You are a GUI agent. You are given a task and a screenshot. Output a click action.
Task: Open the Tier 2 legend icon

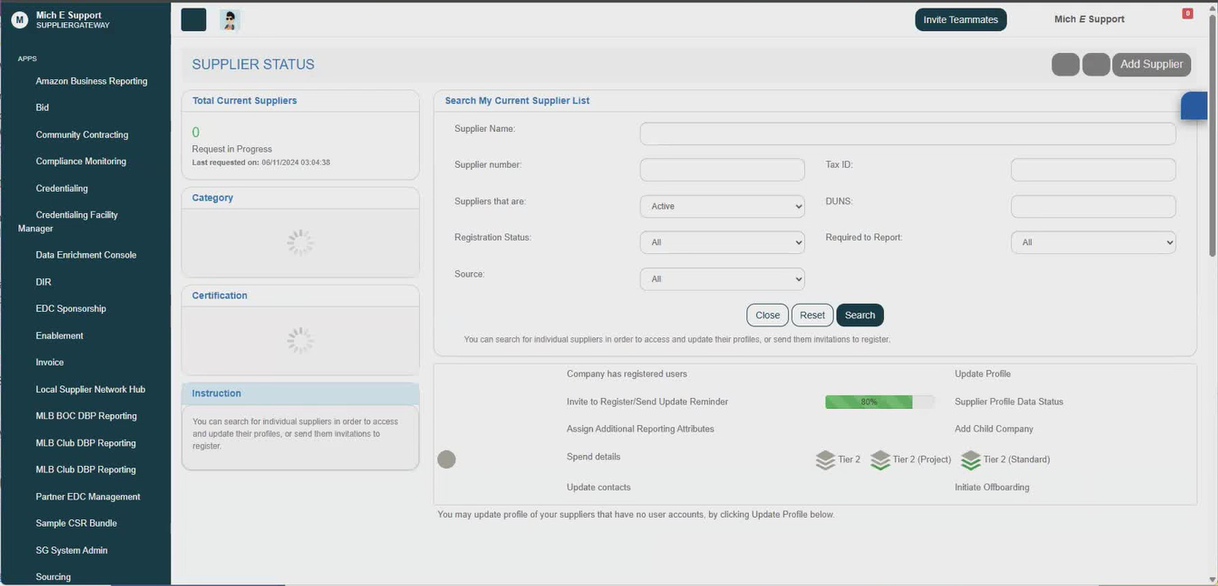[825, 459]
